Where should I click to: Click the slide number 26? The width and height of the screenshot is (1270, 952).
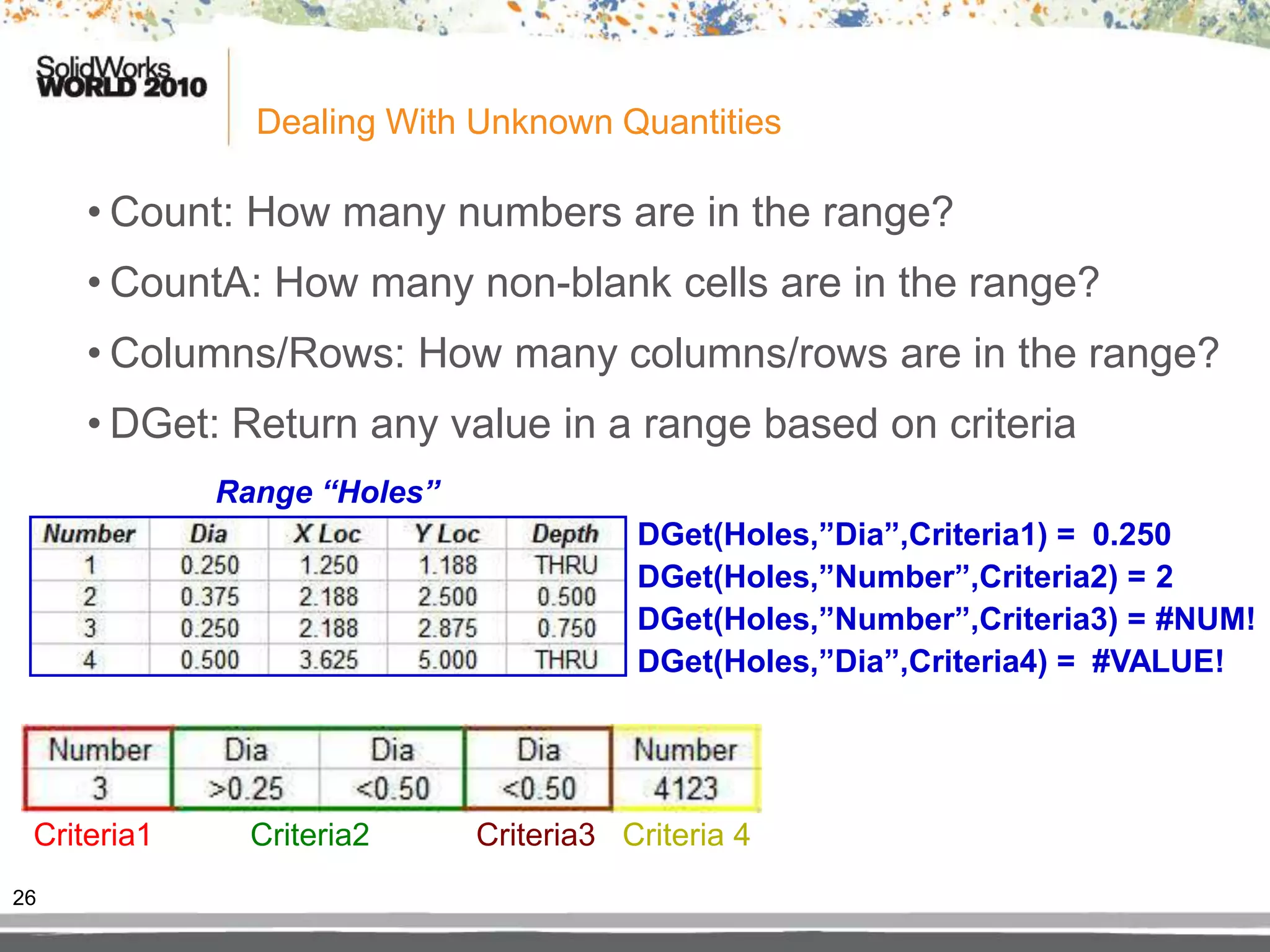[x=24, y=897]
